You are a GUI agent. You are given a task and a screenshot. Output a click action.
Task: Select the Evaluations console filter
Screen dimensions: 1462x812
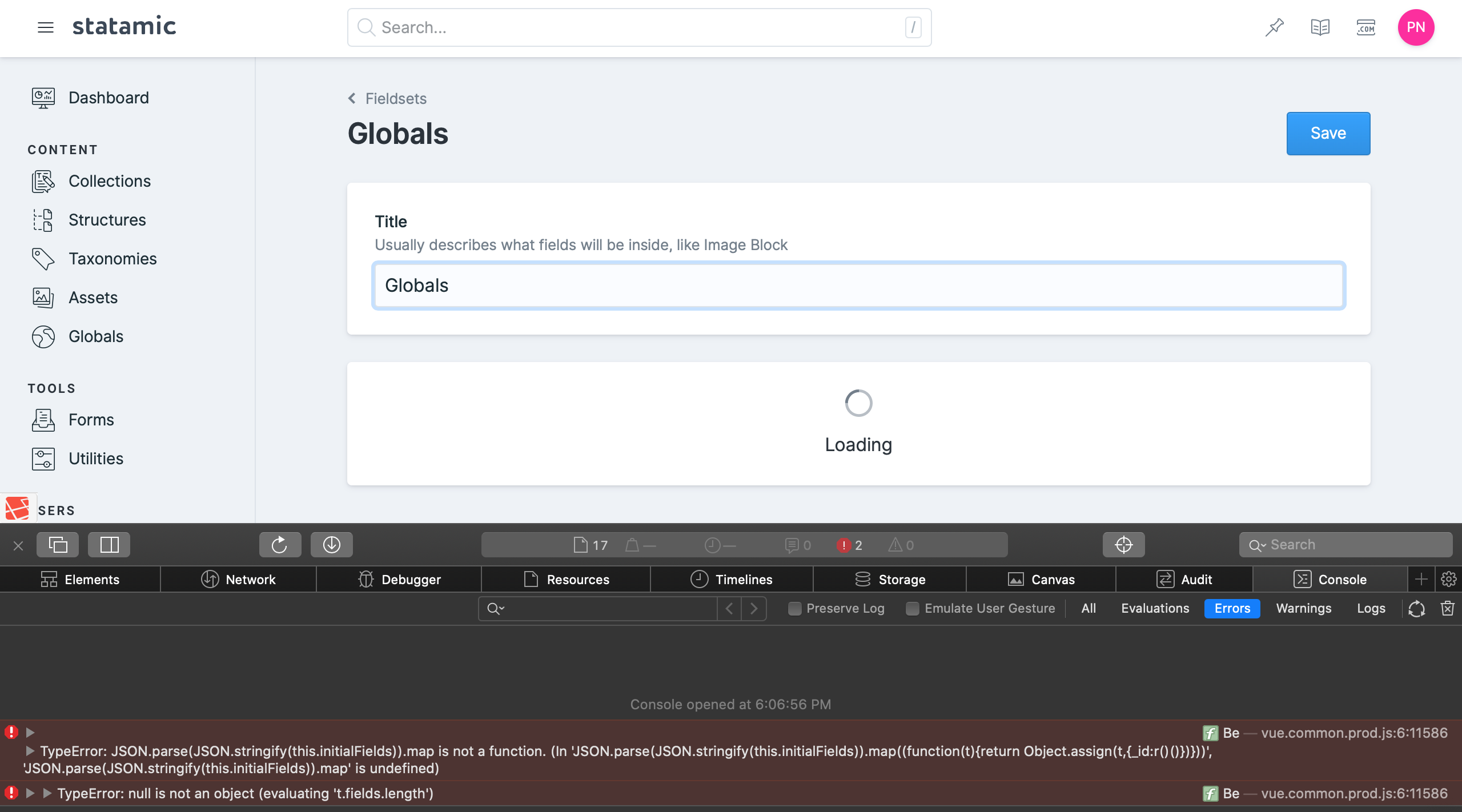click(x=1155, y=608)
